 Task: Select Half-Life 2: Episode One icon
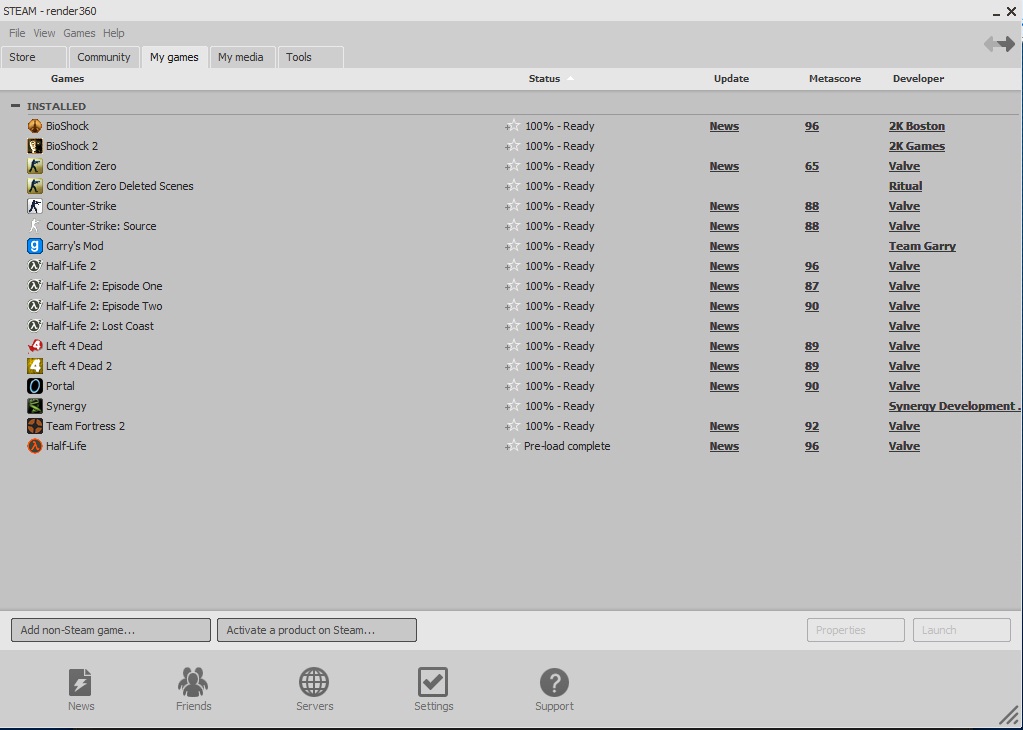(x=35, y=286)
